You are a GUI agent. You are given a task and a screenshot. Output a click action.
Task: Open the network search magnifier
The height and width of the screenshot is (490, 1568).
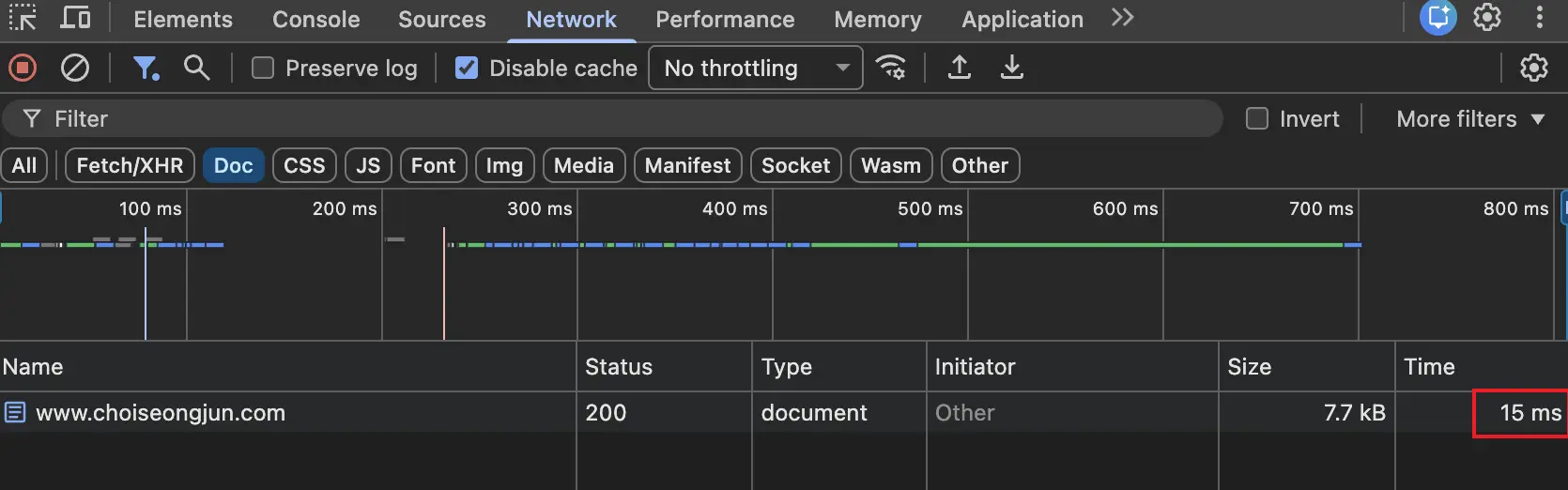pos(196,68)
